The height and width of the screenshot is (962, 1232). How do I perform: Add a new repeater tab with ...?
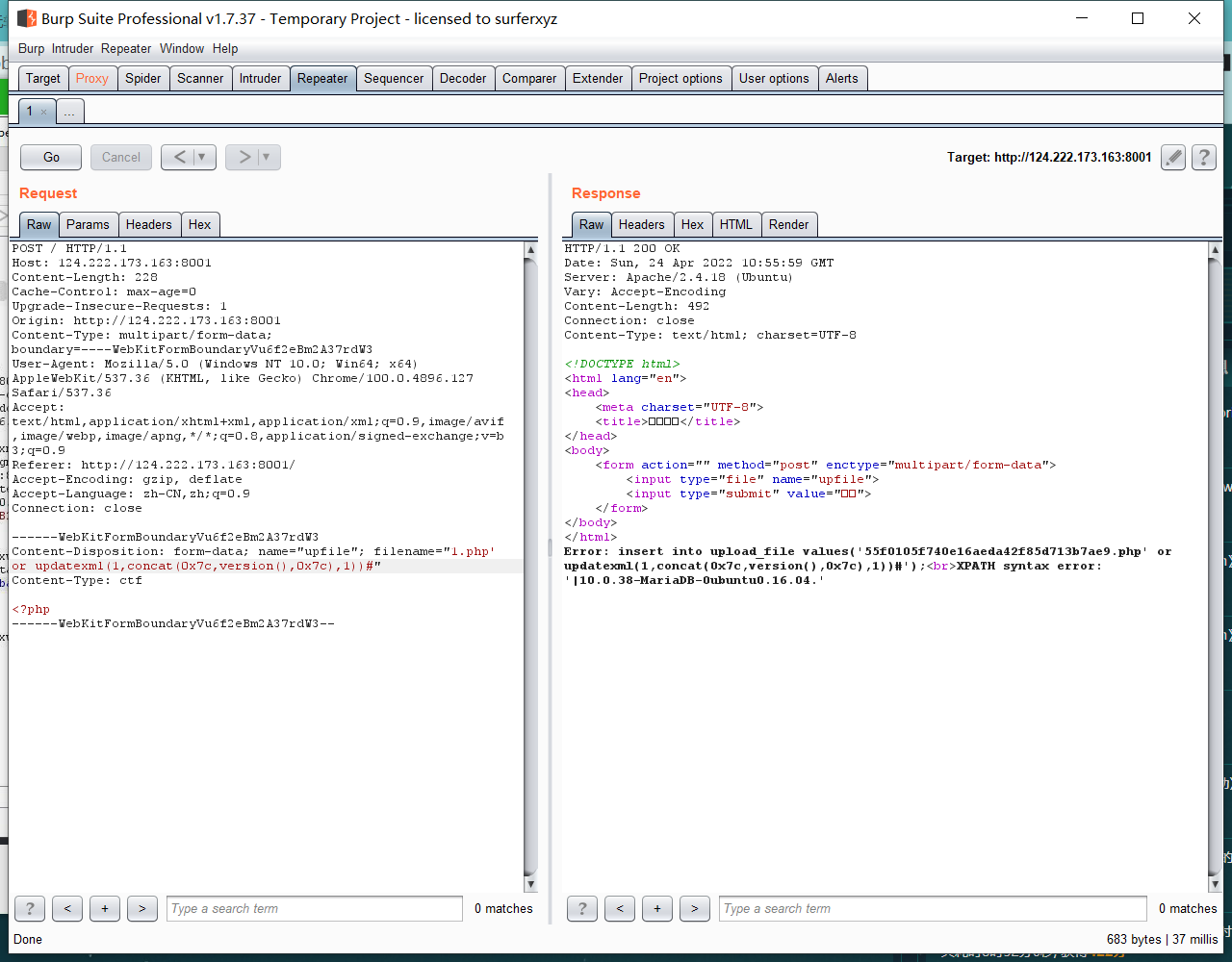(x=69, y=112)
